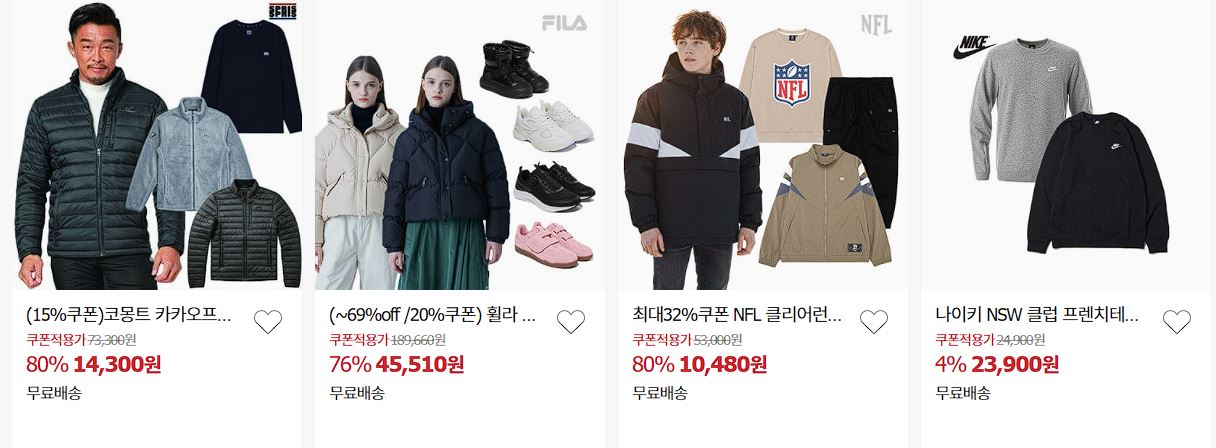Favorite the 휠라 product with heart icon
Viewport: 1216px width, 448px height.
click(x=571, y=322)
